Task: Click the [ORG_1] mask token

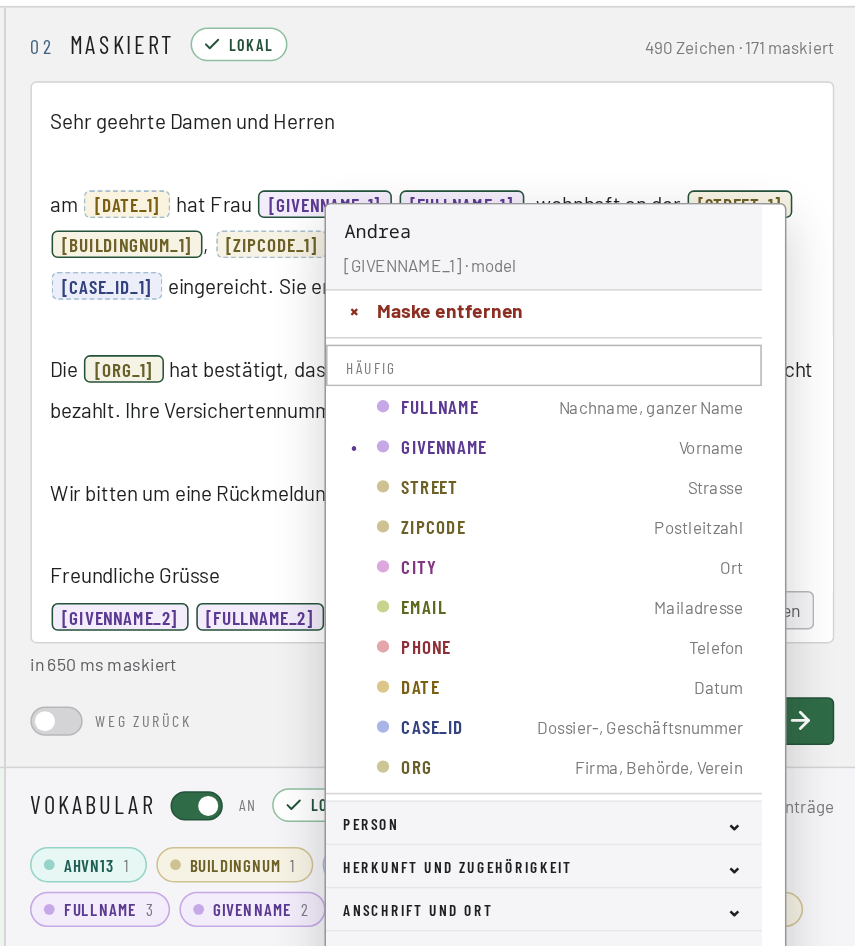Action: [x=124, y=369]
